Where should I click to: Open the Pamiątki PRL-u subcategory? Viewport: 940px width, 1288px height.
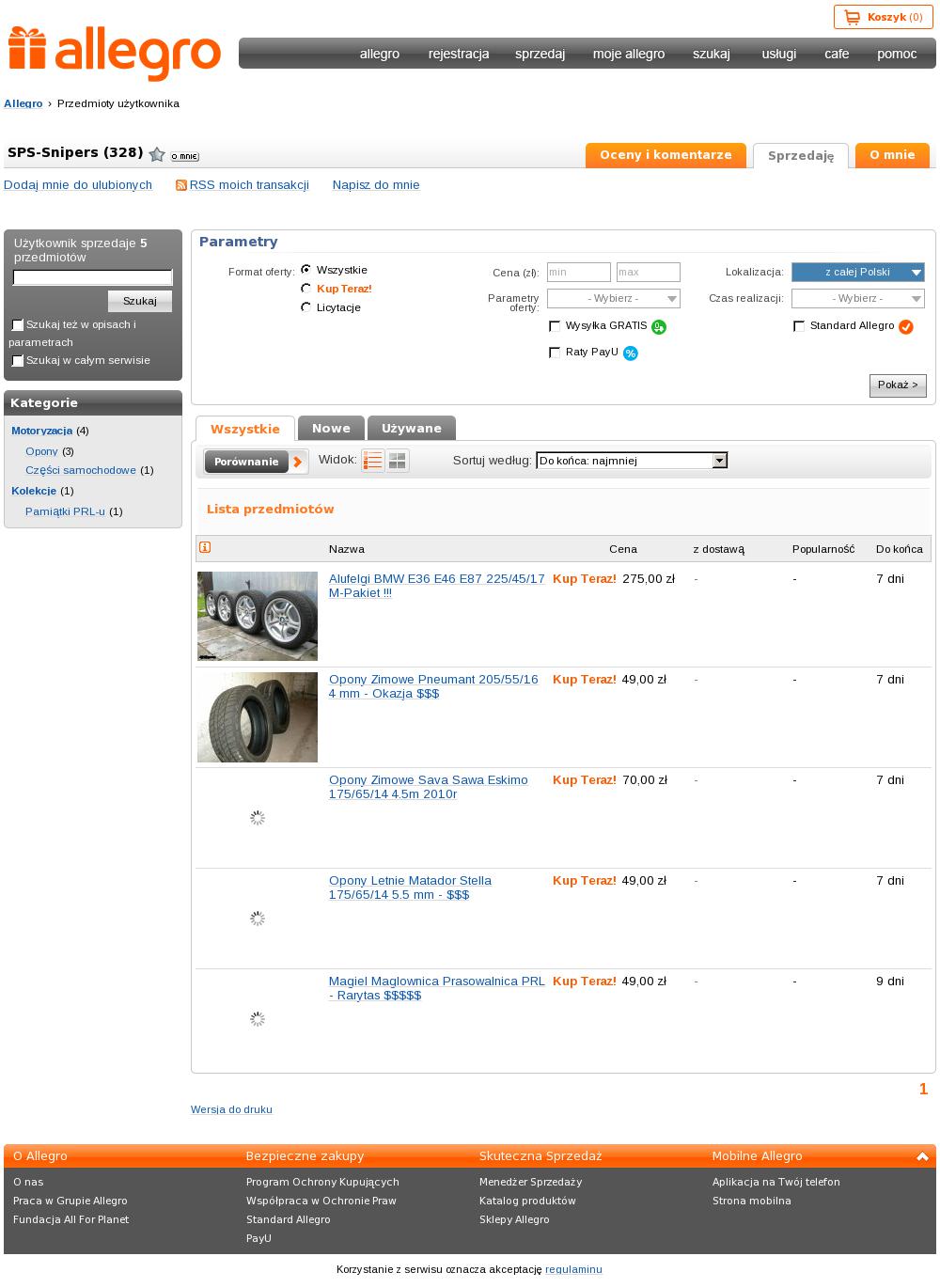click(x=65, y=511)
